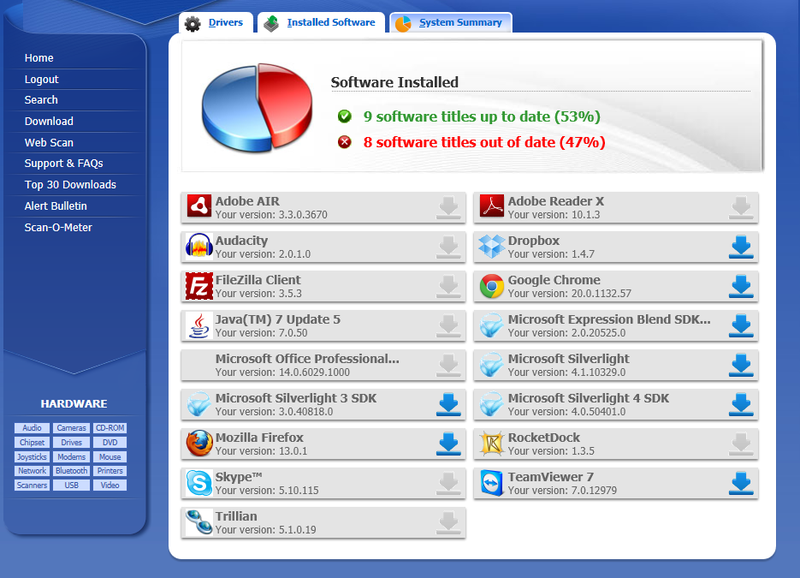Viewport: 800px width, 578px height.
Task: Click greyed download arrow for Adobe AIR
Action: (x=448, y=208)
